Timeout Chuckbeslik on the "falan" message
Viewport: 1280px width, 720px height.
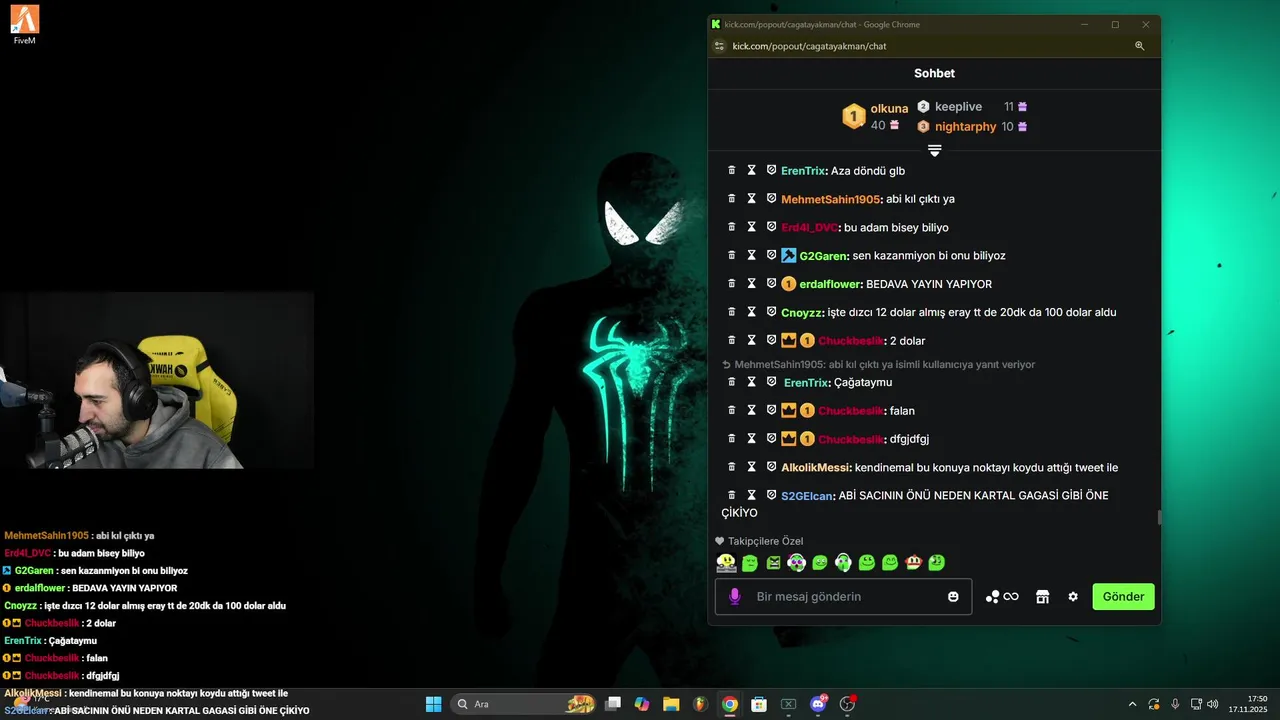click(751, 410)
